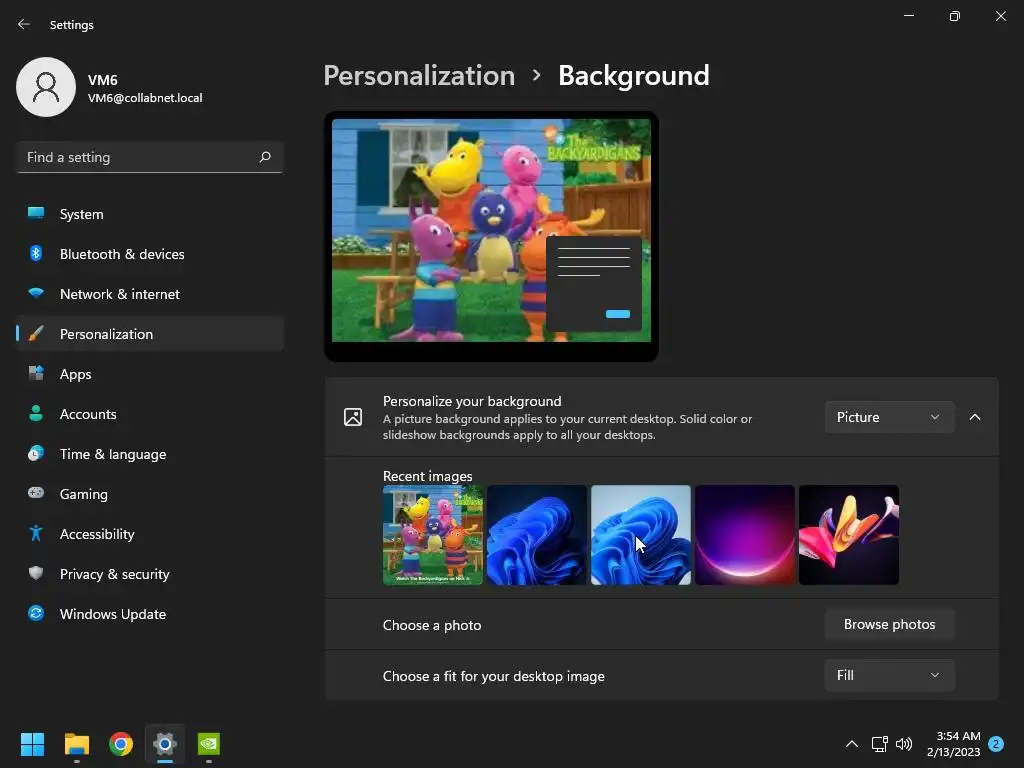Image resolution: width=1024 pixels, height=768 pixels.
Task: Open the Picture background type dropdown
Action: pyautogui.click(x=889, y=417)
